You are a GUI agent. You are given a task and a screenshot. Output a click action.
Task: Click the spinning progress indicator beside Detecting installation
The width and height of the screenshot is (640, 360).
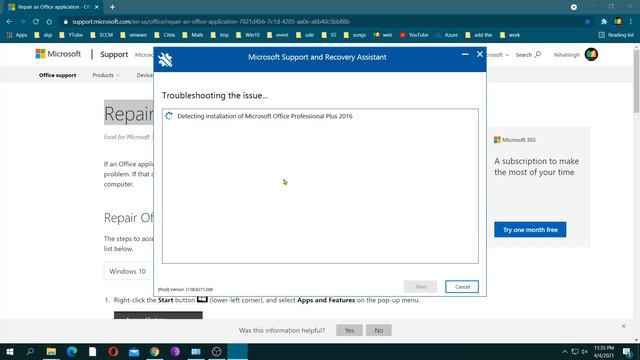pos(169,116)
